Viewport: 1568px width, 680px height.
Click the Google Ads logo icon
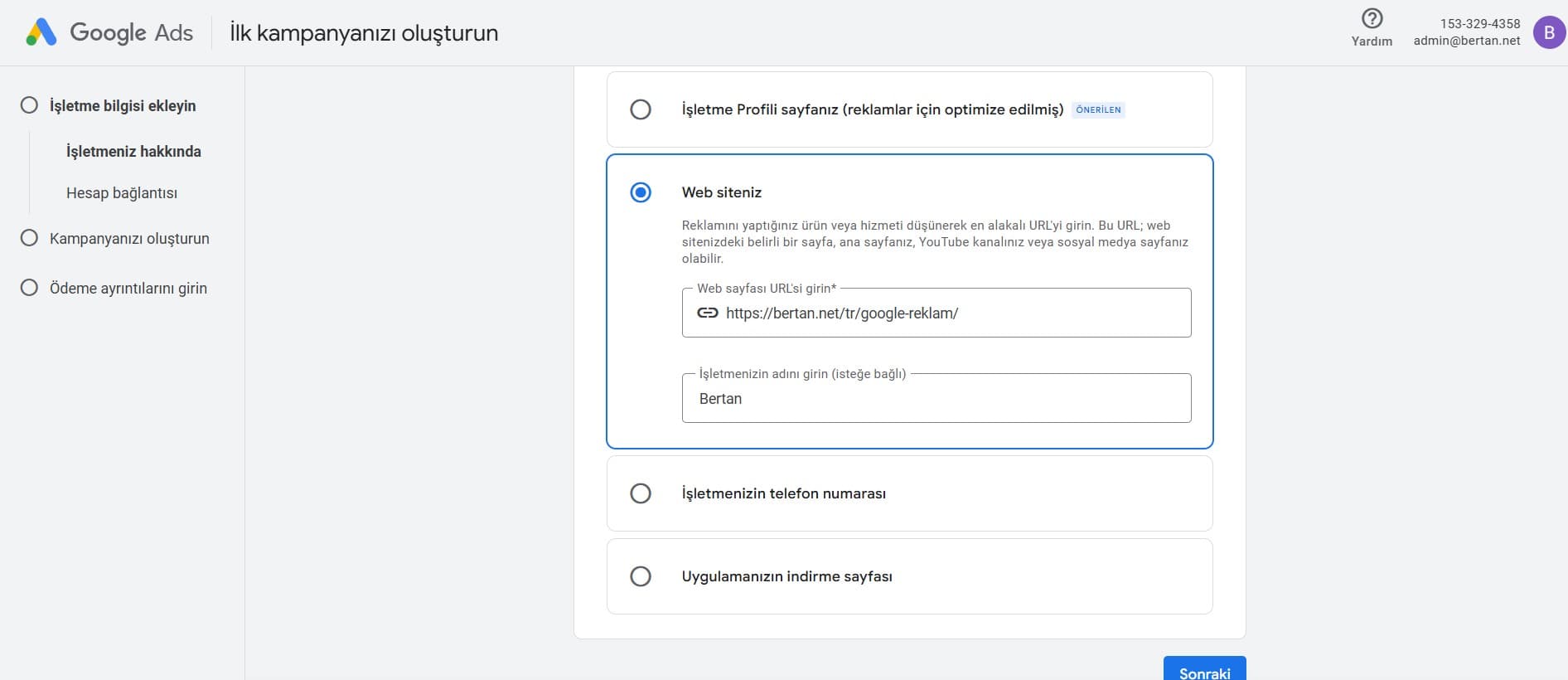[41, 32]
